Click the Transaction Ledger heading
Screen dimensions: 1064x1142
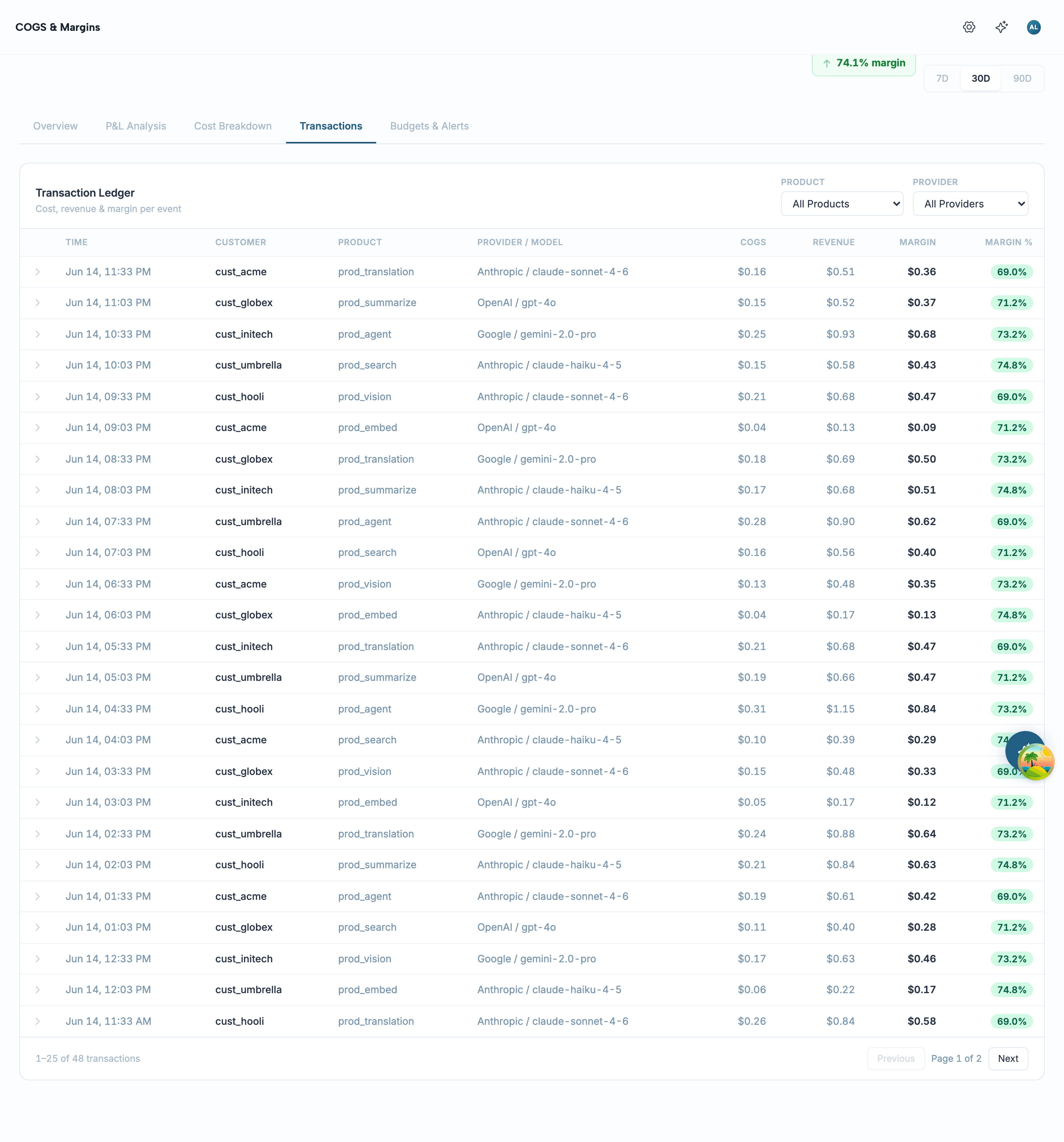(x=85, y=193)
